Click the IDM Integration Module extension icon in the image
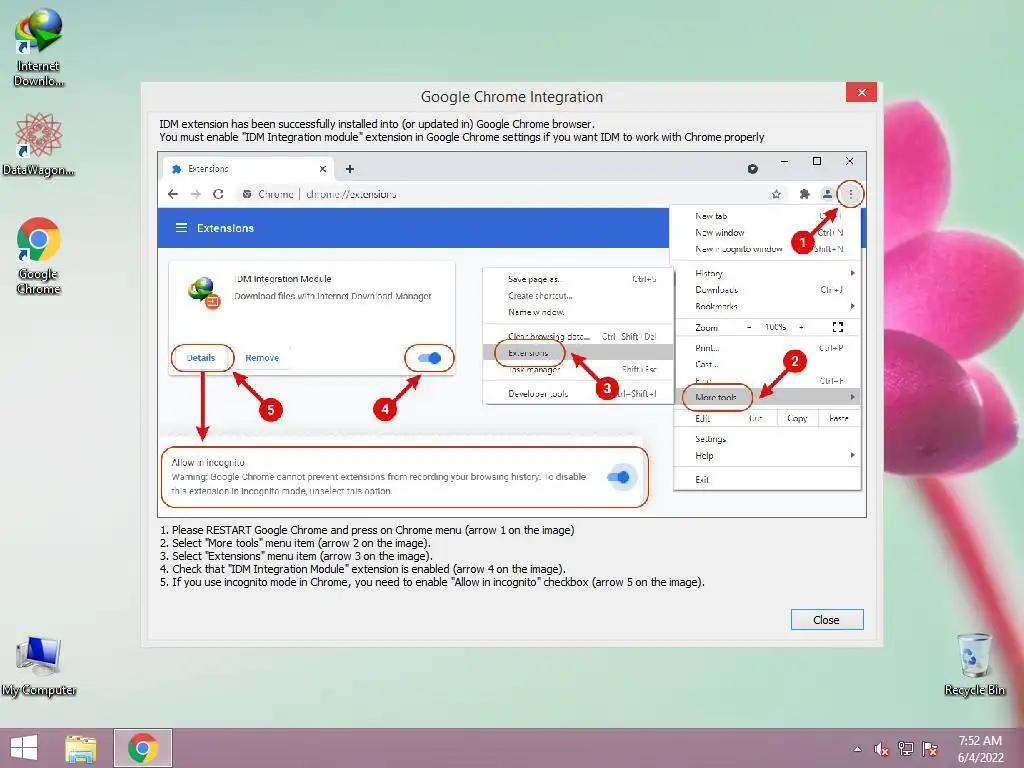This screenshot has height=768, width=1024. (204, 292)
